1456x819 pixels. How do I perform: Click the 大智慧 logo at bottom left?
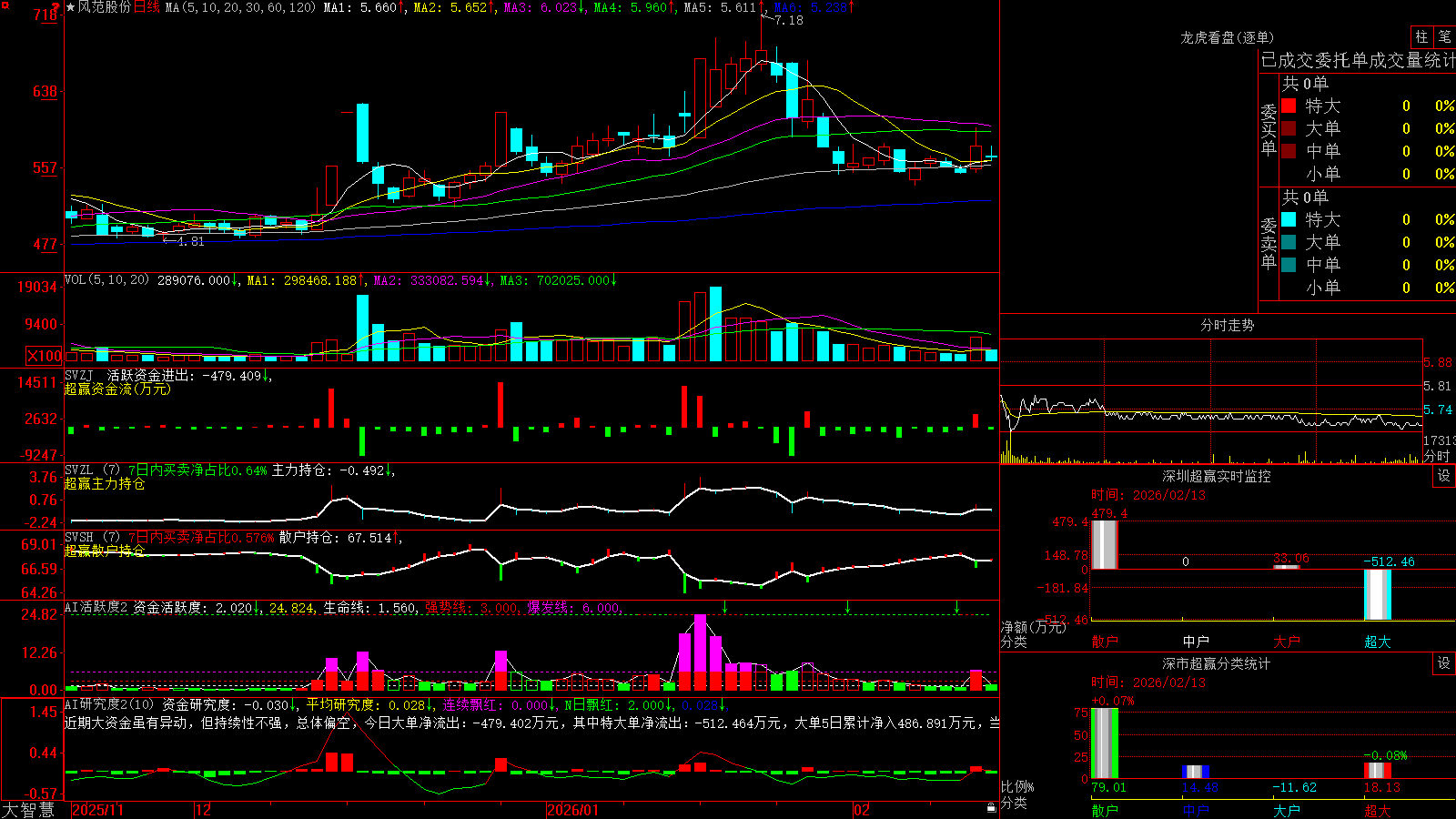click(x=28, y=810)
